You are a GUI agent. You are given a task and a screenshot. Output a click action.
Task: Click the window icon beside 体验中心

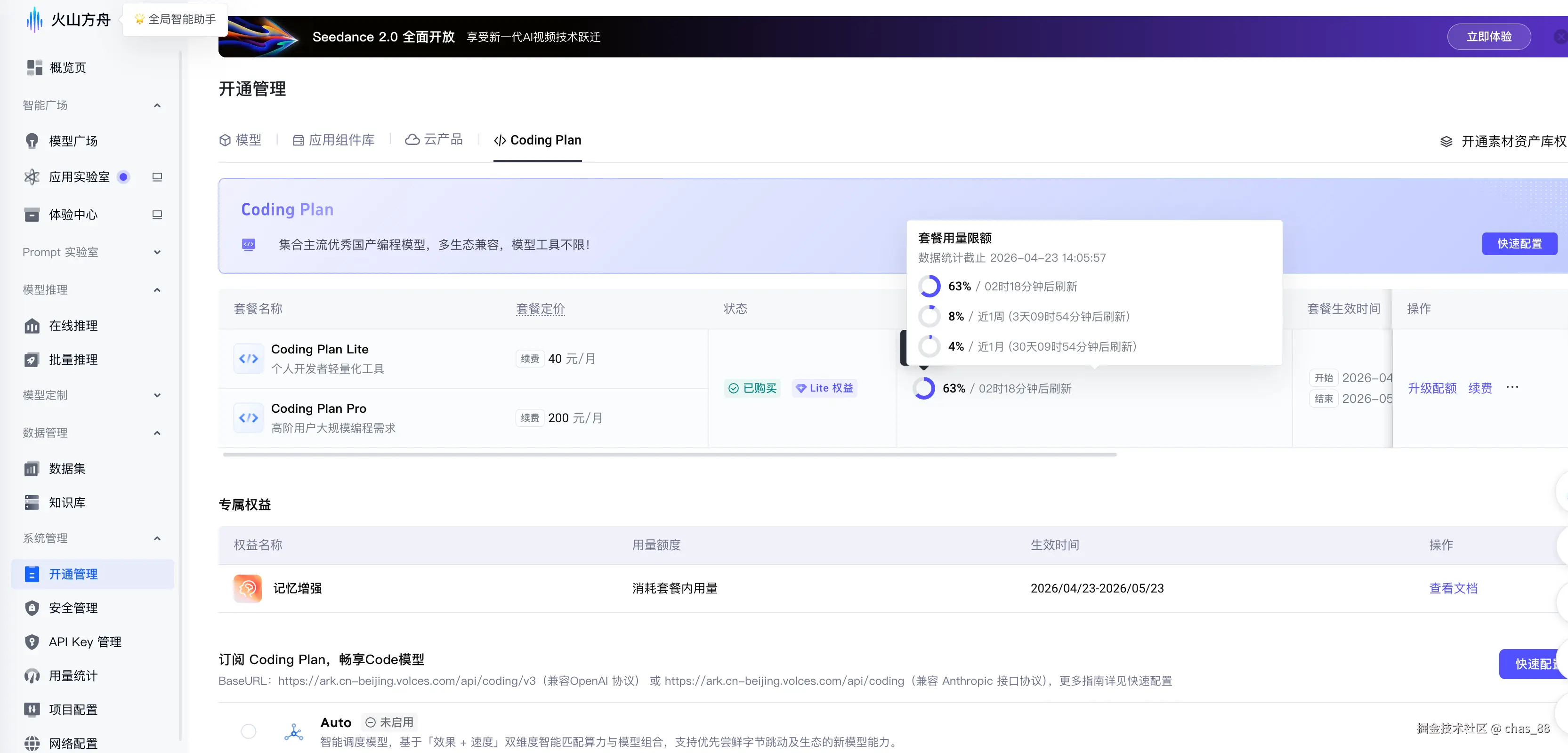coord(157,215)
